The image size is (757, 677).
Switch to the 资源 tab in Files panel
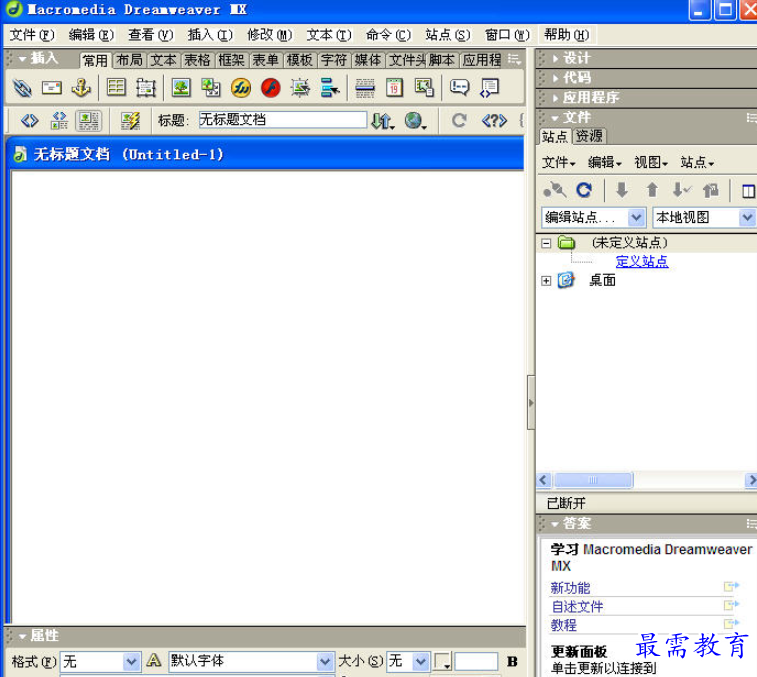pos(589,136)
